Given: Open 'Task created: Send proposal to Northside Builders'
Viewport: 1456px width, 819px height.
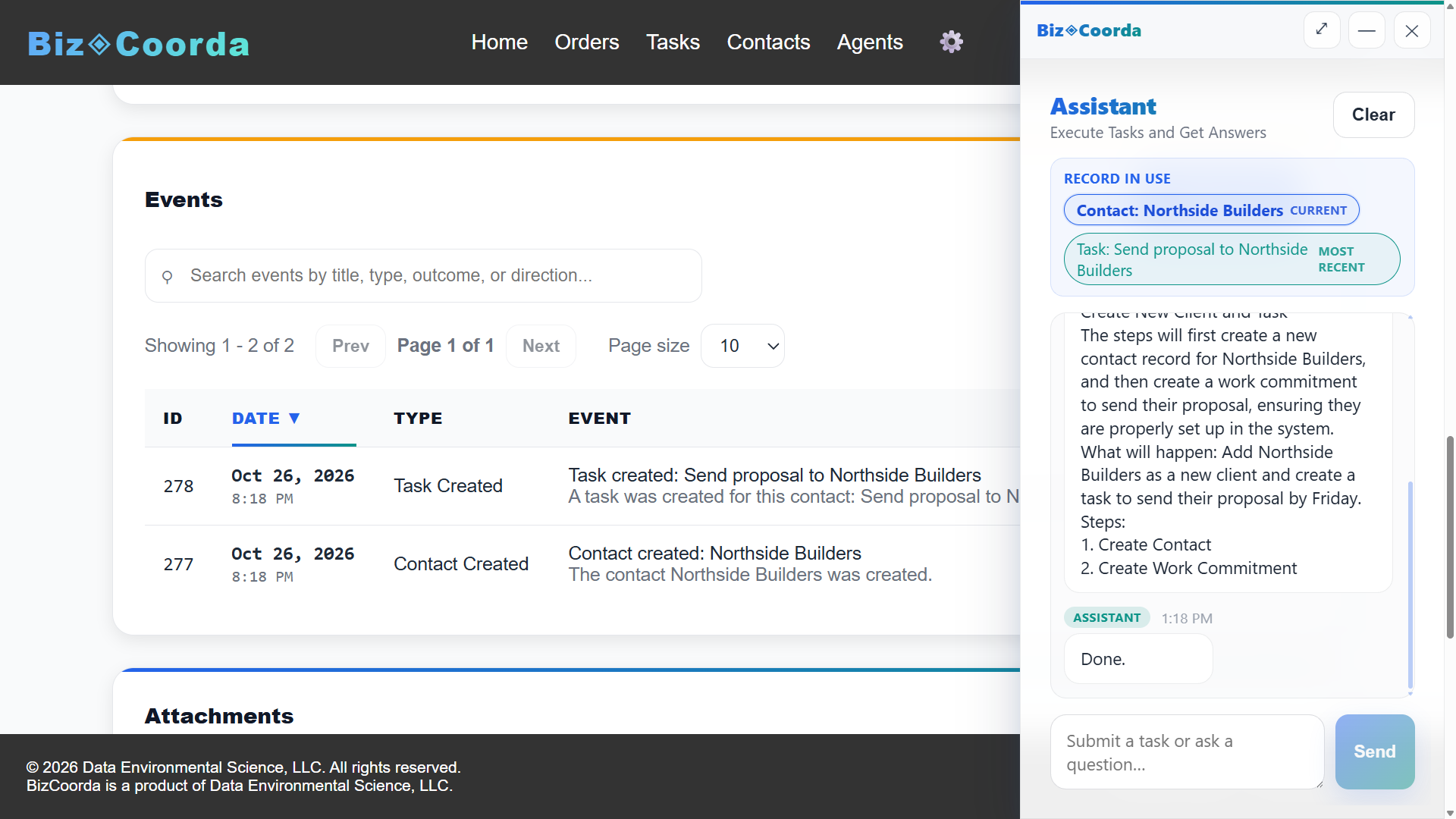Looking at the screenshot, I should tap(774, 475).
